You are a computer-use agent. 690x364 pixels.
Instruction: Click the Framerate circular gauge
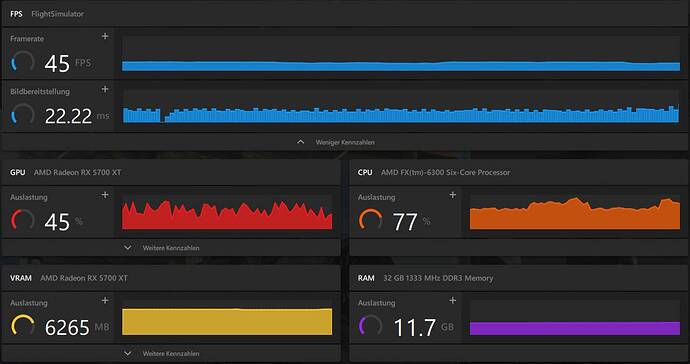click(23, 62)
